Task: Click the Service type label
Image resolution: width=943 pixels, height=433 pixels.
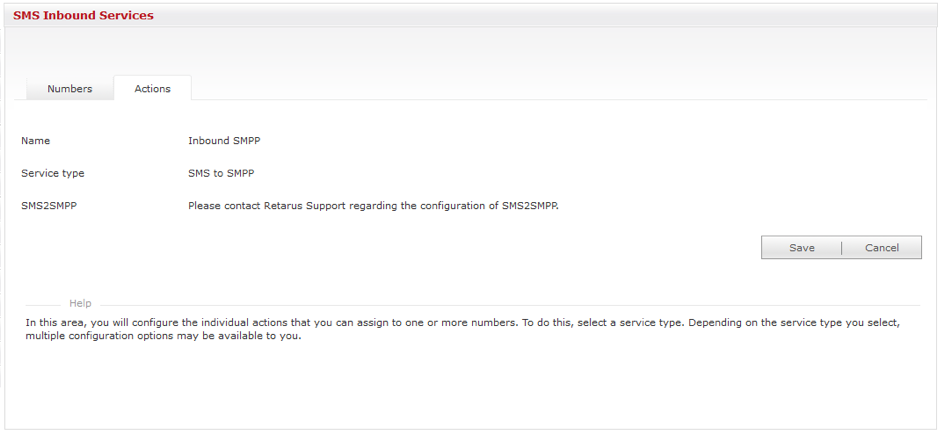Action: click(52, 173)
